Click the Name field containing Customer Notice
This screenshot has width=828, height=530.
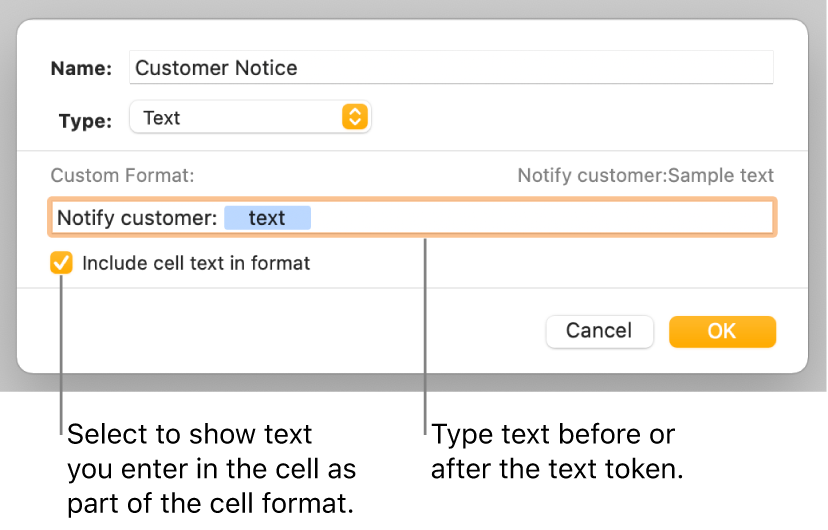pos(450,68)
